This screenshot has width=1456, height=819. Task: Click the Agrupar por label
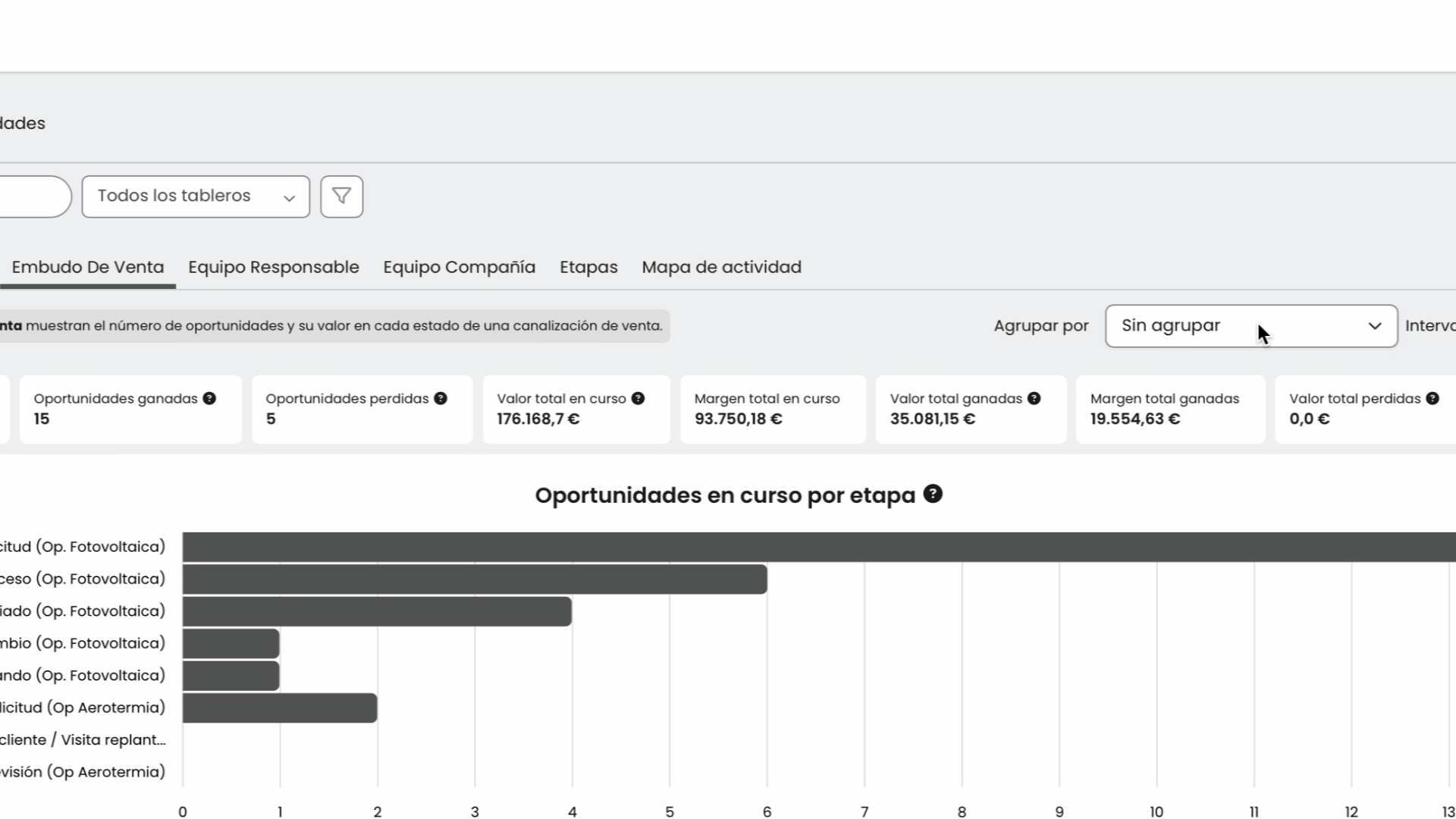pos(1041,326)
